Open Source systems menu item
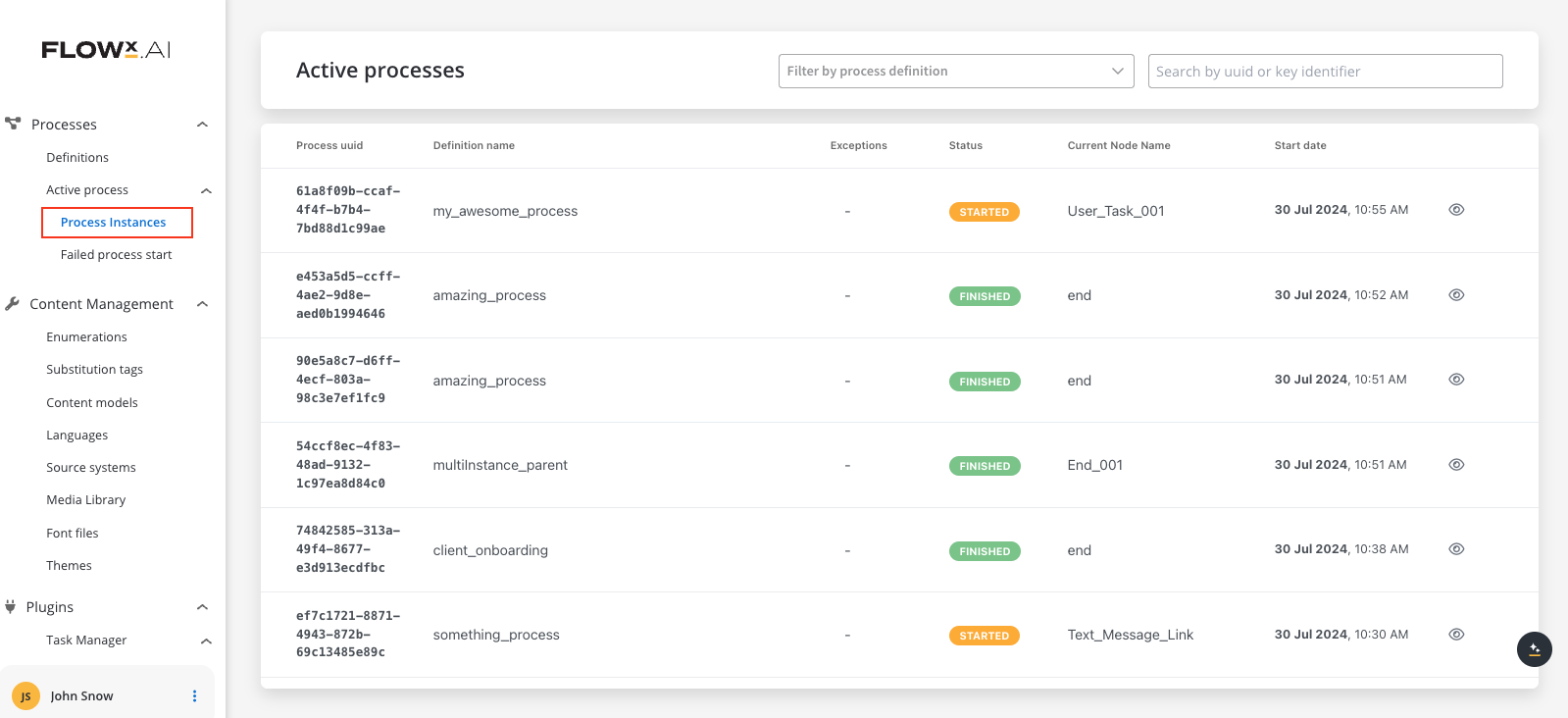The height and width of the screenshot is (718, 1568). [91, 468]
